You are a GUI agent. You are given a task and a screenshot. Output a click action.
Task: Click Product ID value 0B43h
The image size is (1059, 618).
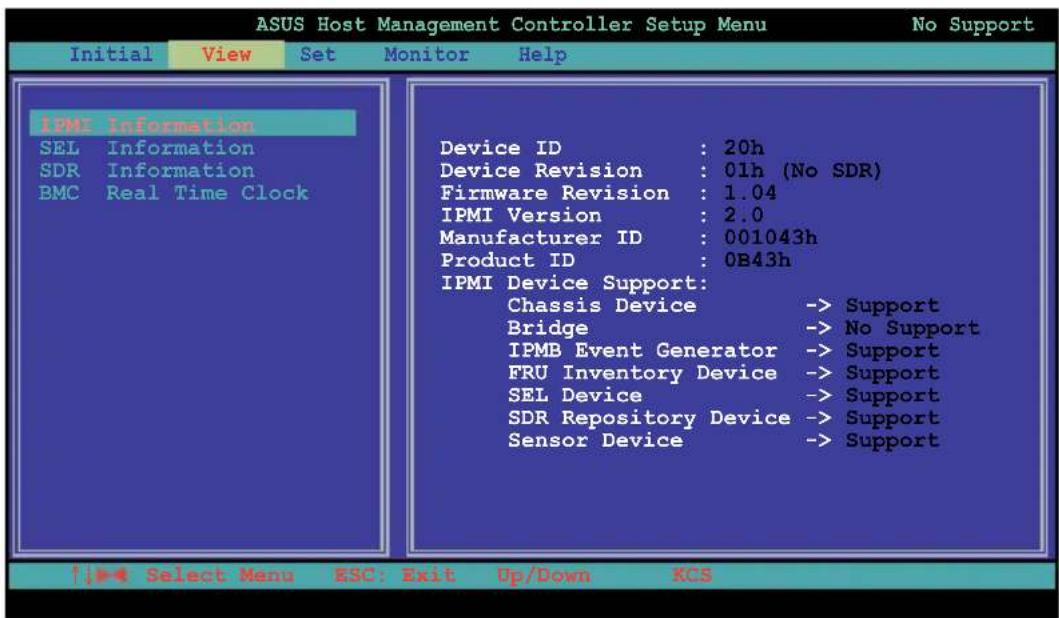756,260
